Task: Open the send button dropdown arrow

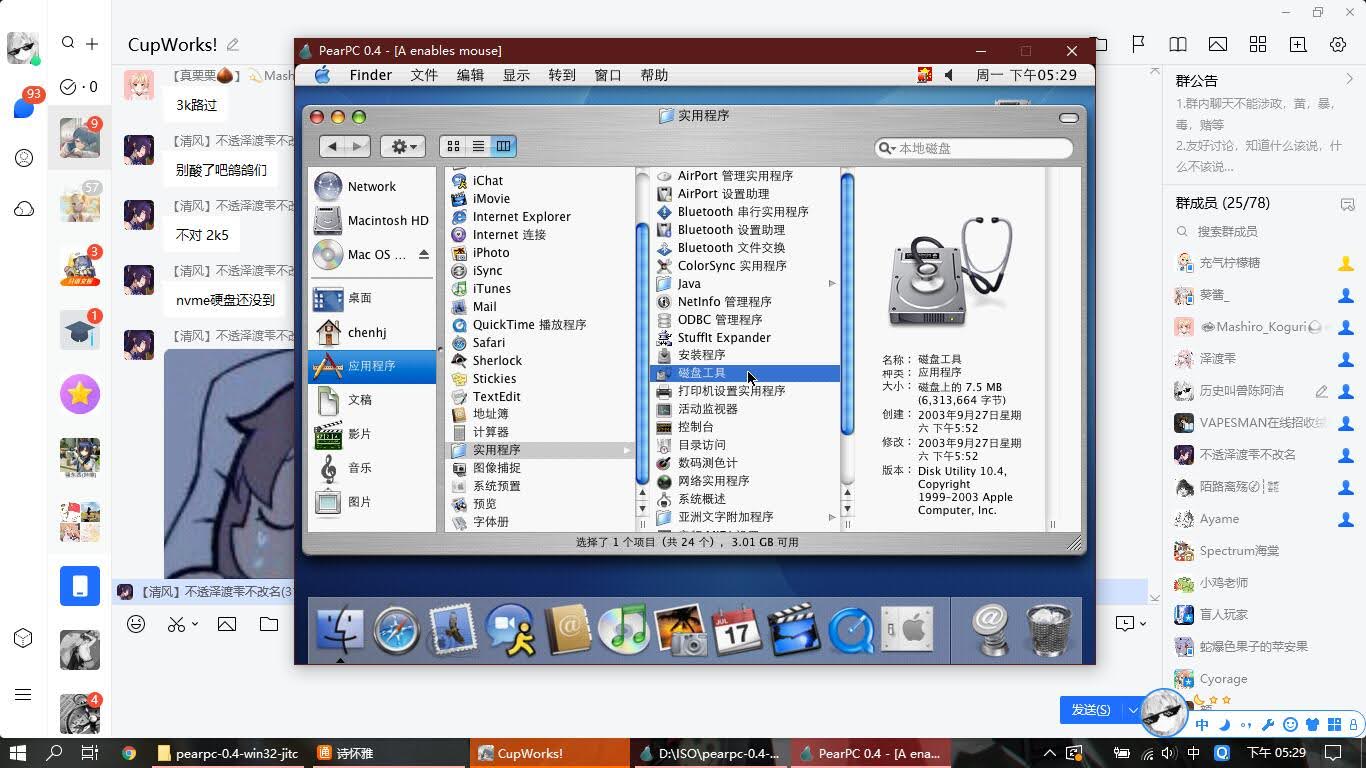Action: click(1133, 710)
